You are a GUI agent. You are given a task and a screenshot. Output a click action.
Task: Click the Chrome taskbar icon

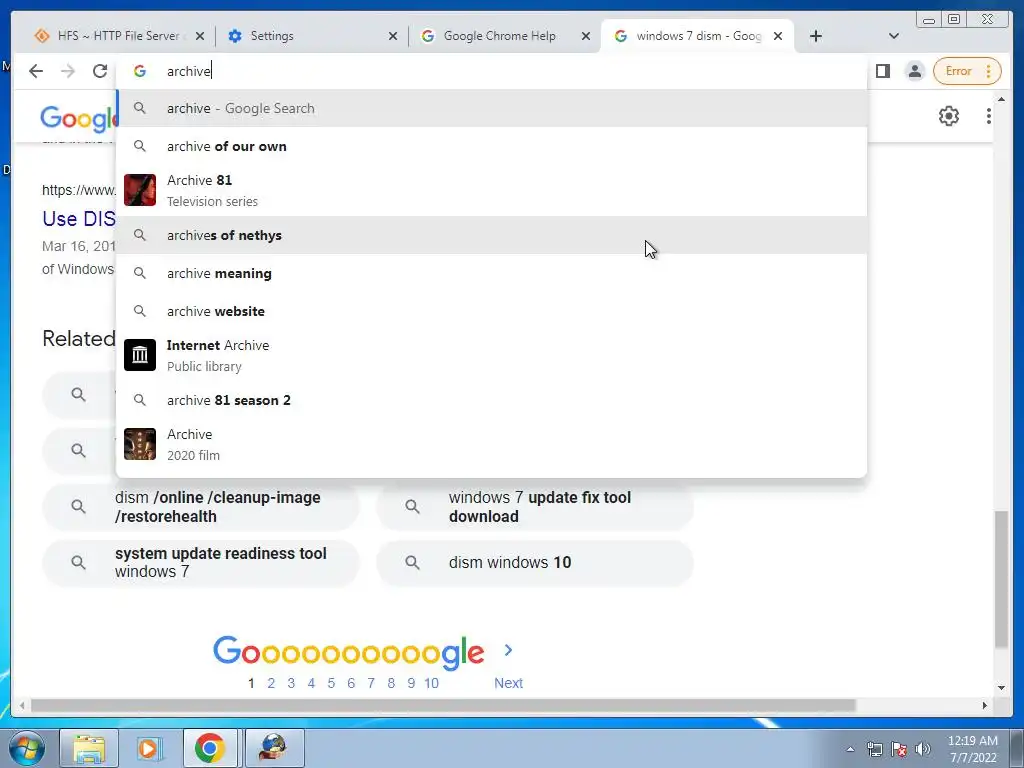coord(210,748)
